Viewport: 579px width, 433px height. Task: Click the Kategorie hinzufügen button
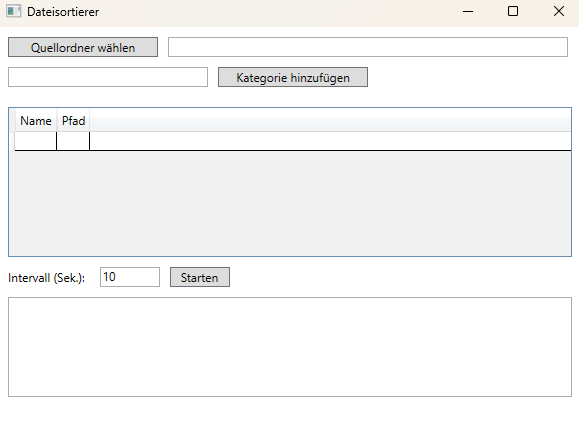pos(293,77)
